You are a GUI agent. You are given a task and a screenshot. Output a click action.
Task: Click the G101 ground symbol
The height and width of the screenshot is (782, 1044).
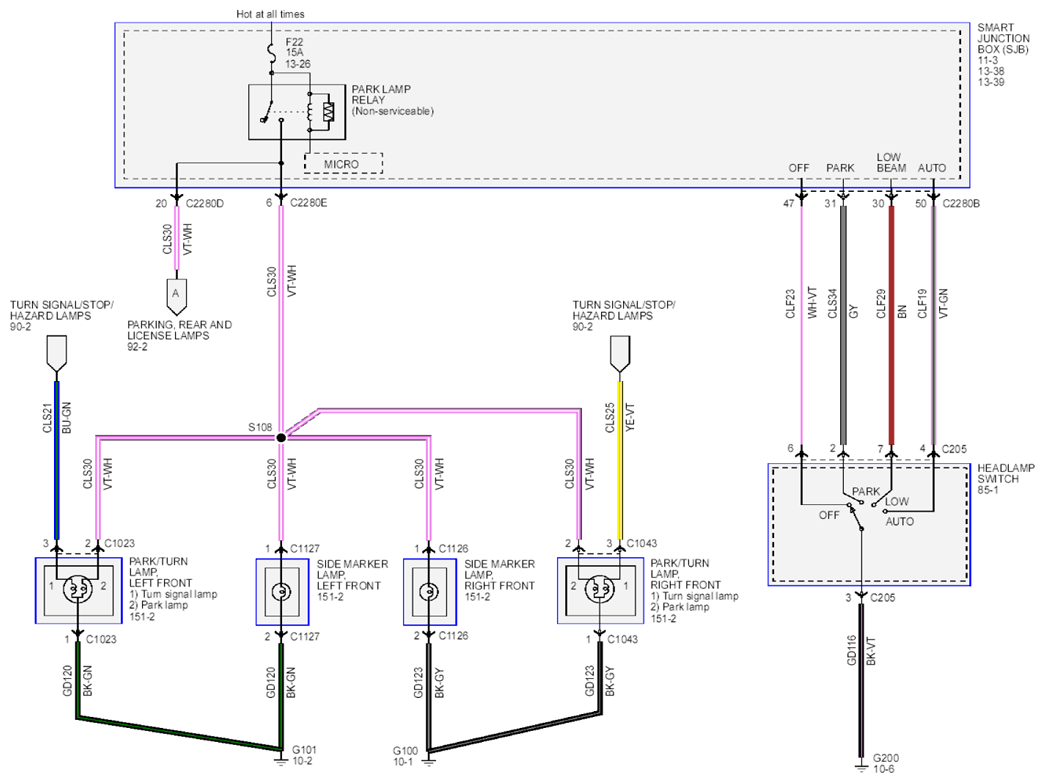(x=281, y=756)
